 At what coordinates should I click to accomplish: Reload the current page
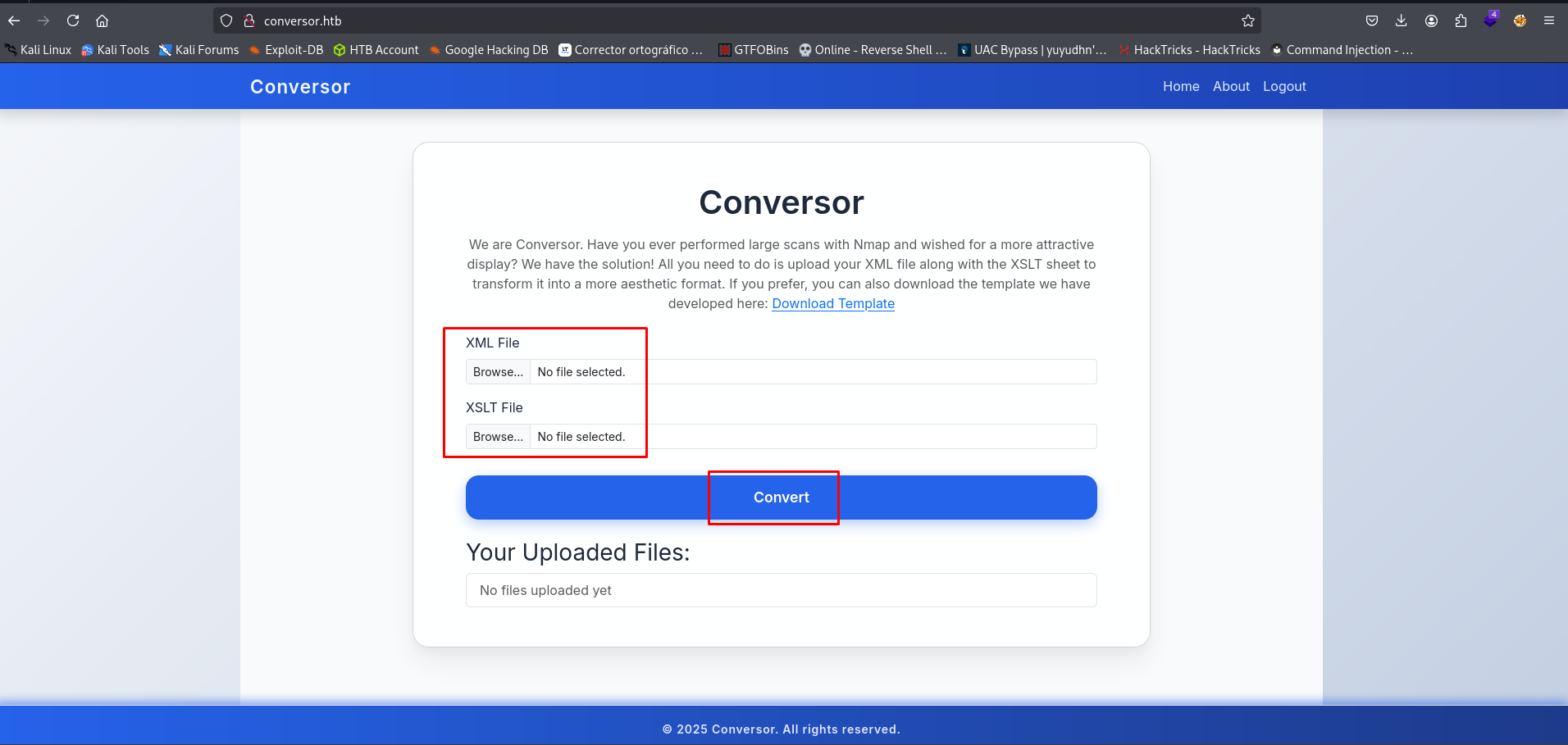click(73, 20)
